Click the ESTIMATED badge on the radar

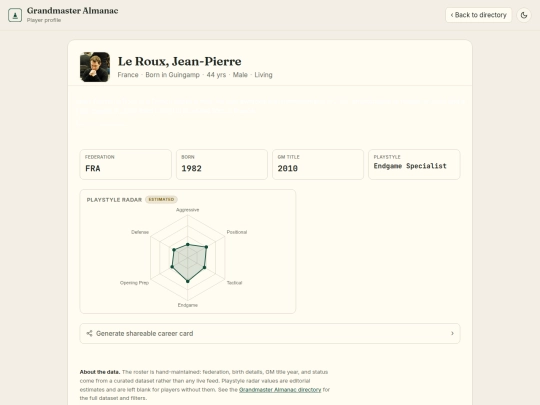pyautogui.click(x=161, y=199)
